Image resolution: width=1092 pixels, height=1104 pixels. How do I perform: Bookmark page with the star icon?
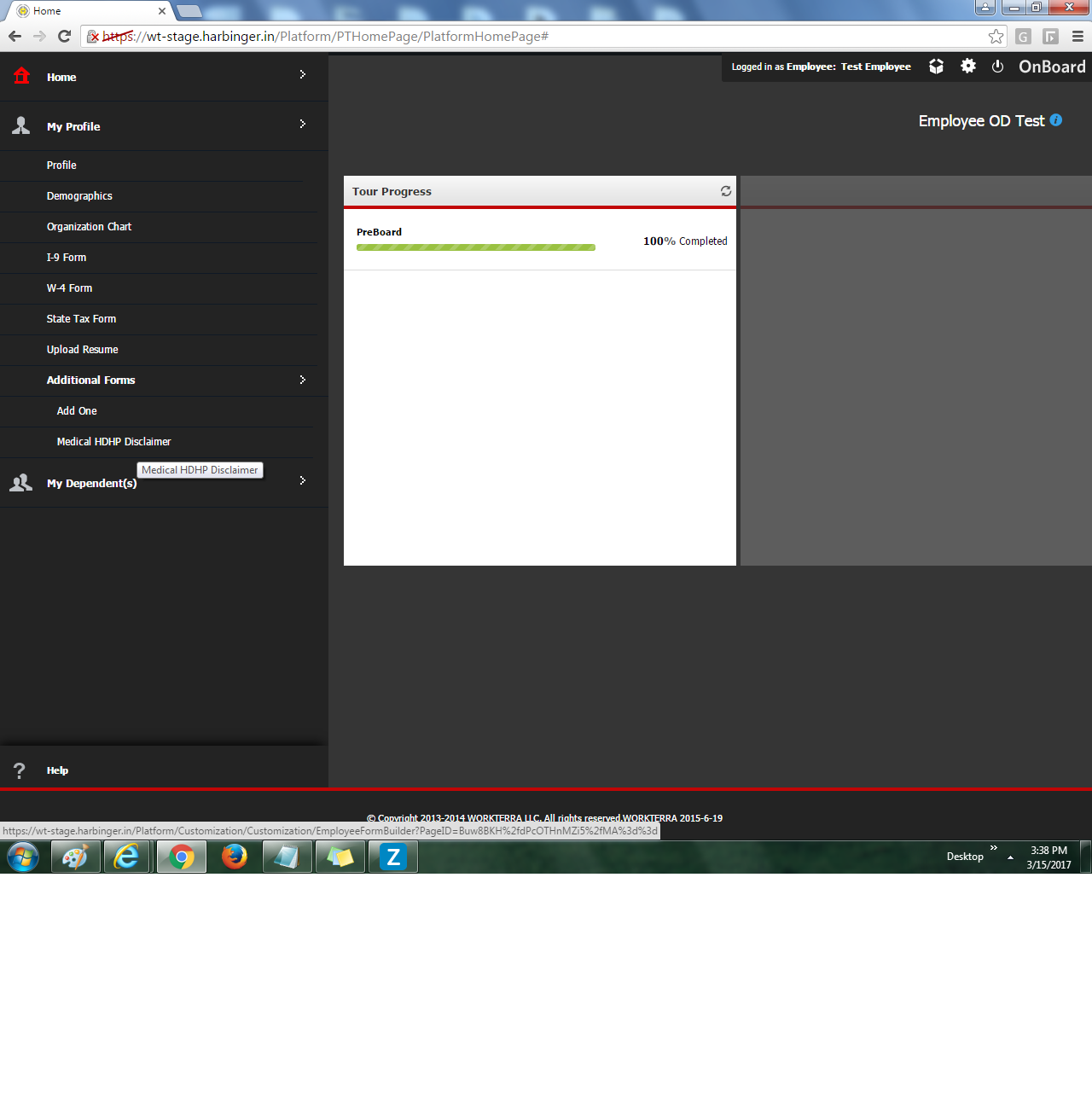click(996, 36)
